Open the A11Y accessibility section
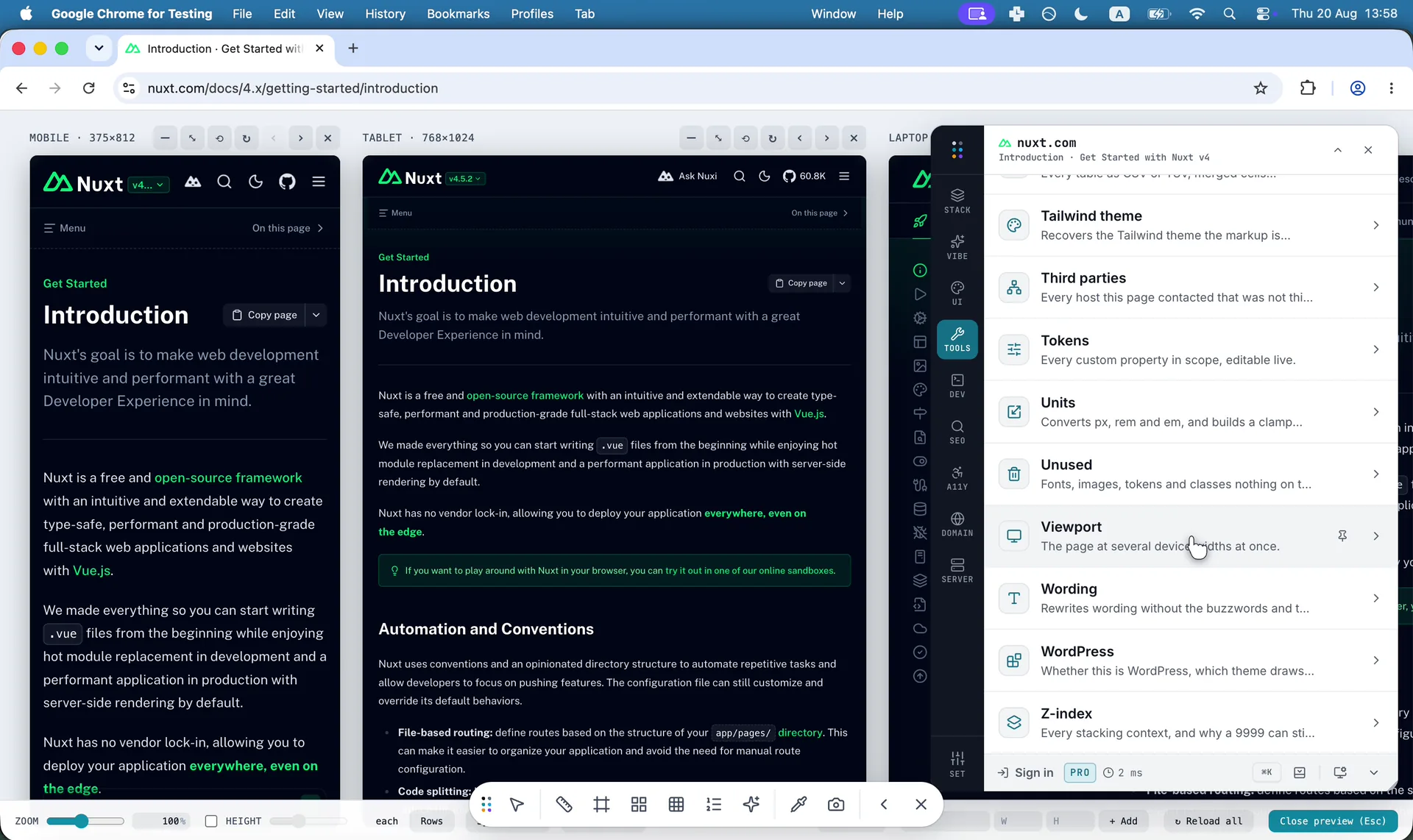Viewport: 1413px width, 840px height. (x=957, y=478)
